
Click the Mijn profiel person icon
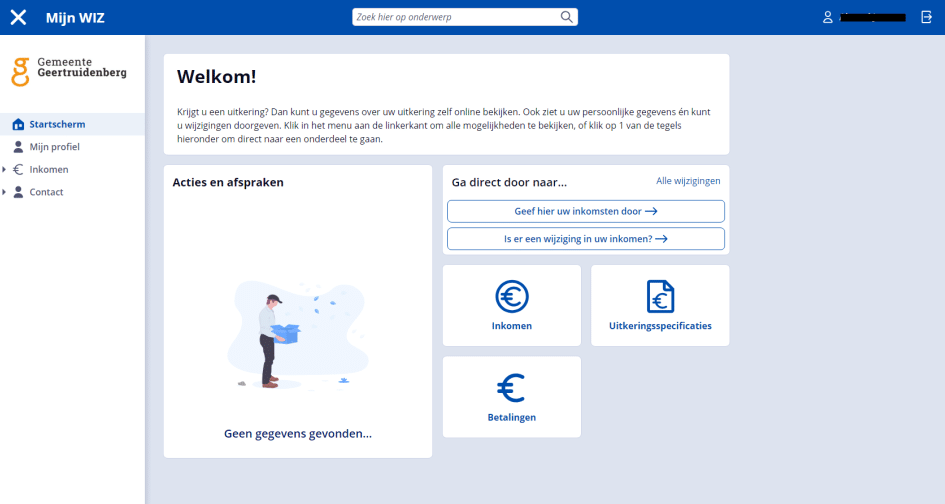(18, 146)
